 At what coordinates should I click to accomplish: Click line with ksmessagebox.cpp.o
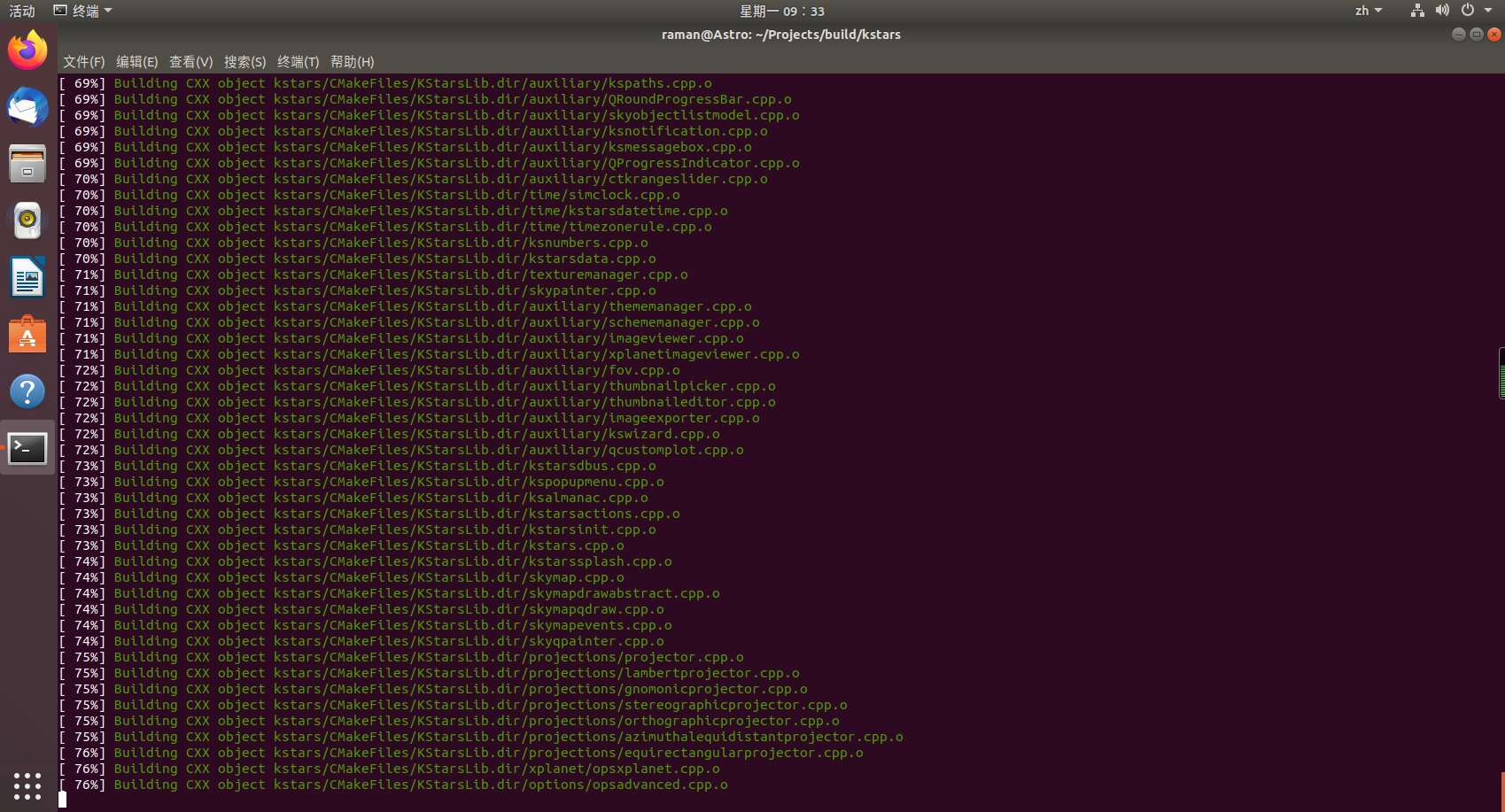[406, 147]
